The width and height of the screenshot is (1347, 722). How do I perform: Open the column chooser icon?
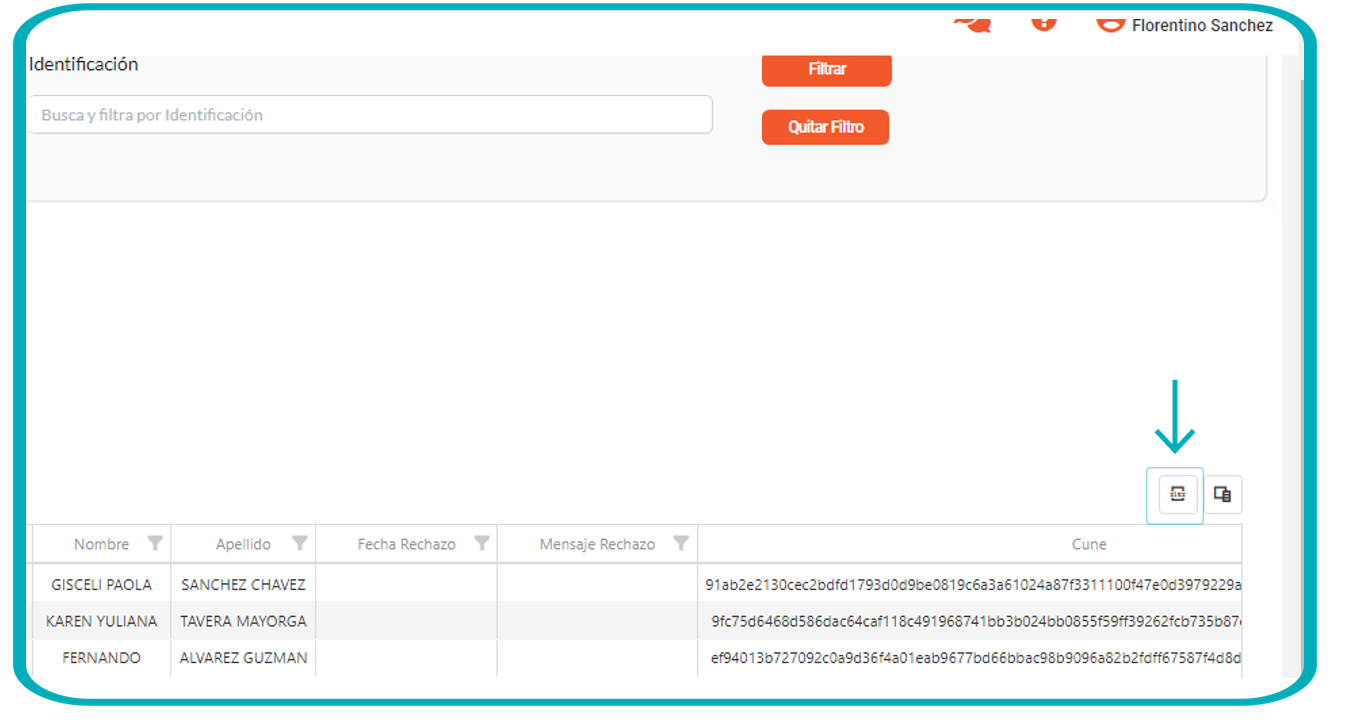coord(1222,494)
